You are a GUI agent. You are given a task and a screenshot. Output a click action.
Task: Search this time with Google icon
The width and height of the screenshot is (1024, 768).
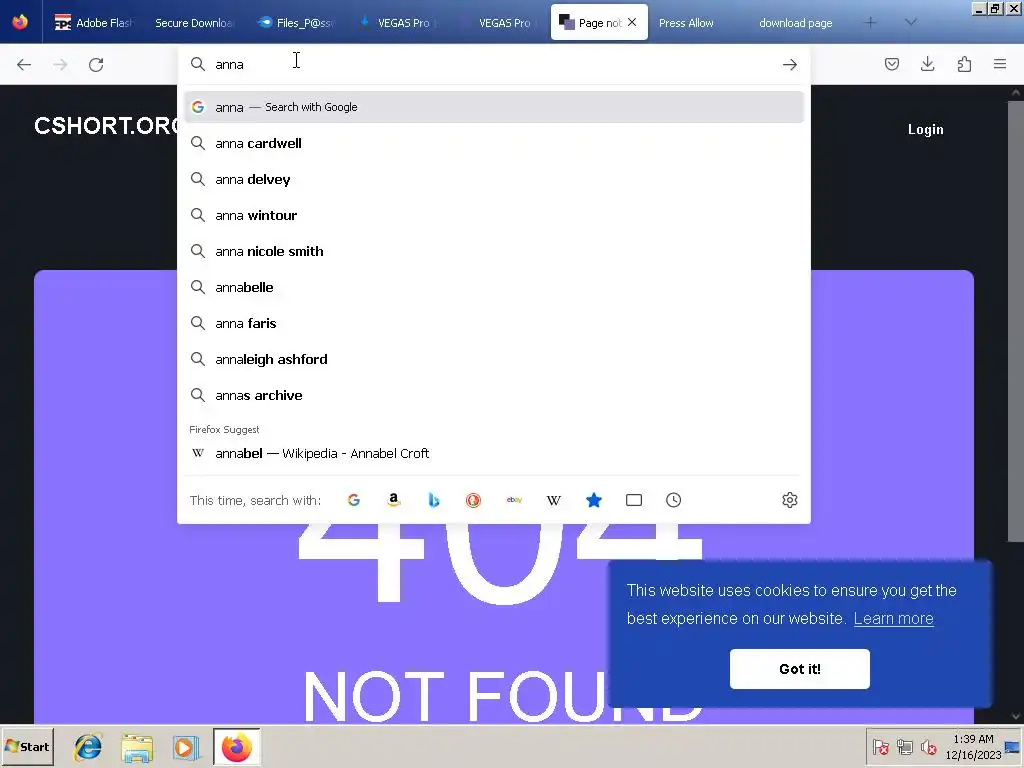pyautogui.click(x=354, y=500)
